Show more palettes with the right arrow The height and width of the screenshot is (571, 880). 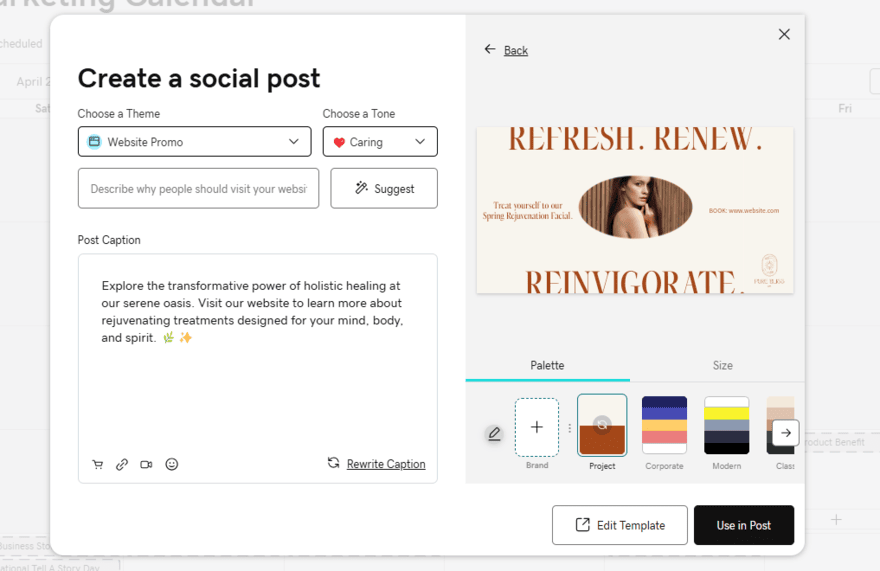pos(786,433)
